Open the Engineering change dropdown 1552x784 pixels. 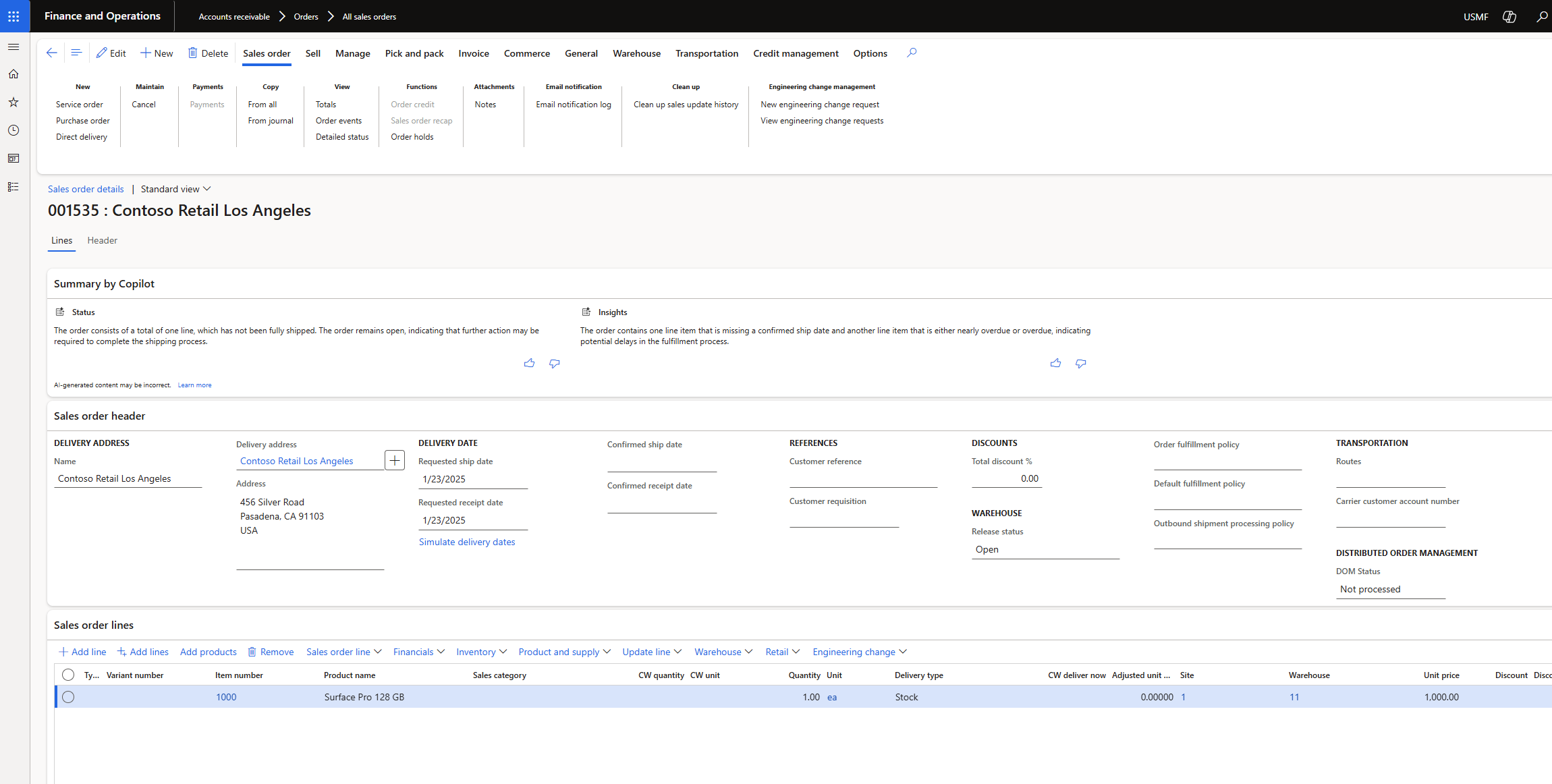pos(859,652)
